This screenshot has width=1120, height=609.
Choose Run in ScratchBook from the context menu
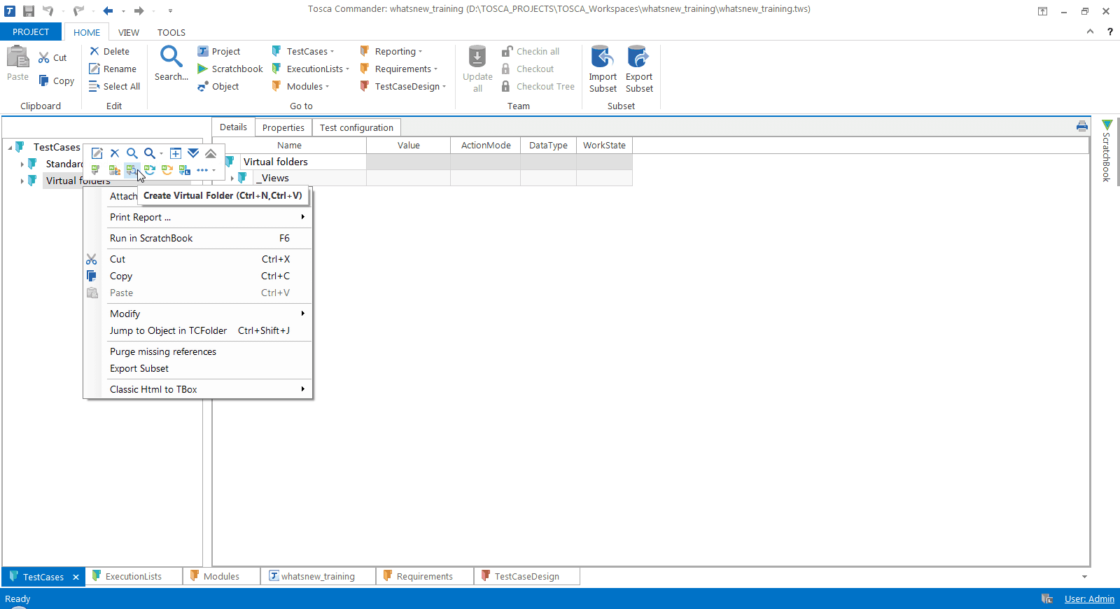pos(199,238)
